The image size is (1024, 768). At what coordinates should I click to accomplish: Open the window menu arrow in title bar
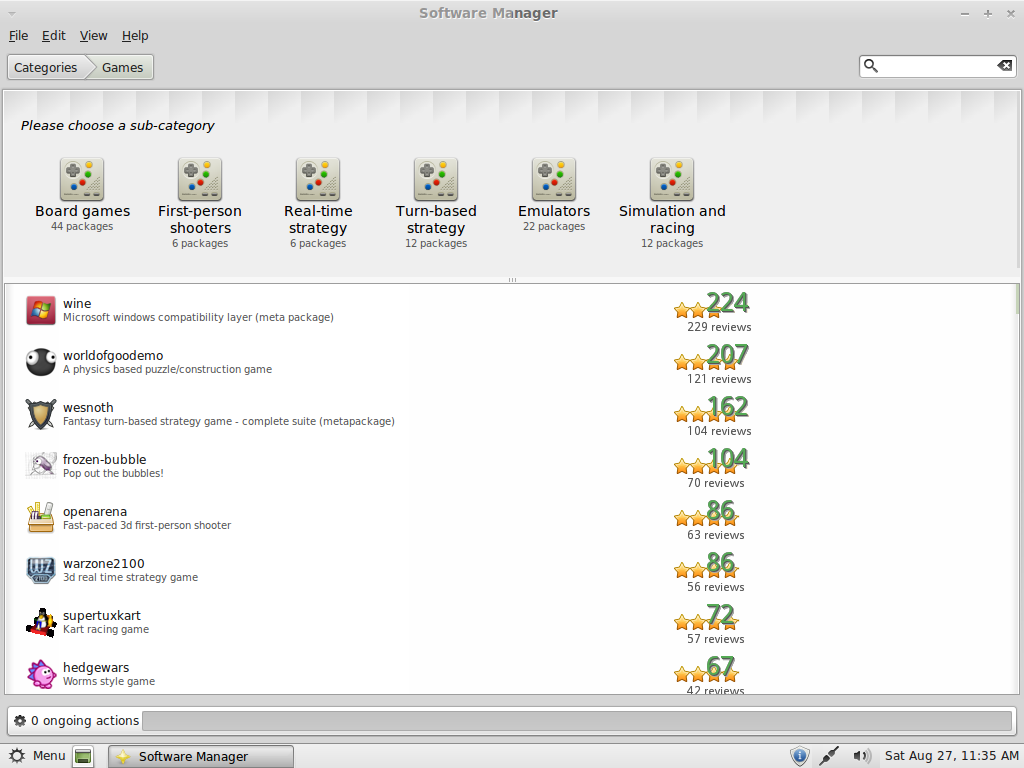(x=12, y=14)
